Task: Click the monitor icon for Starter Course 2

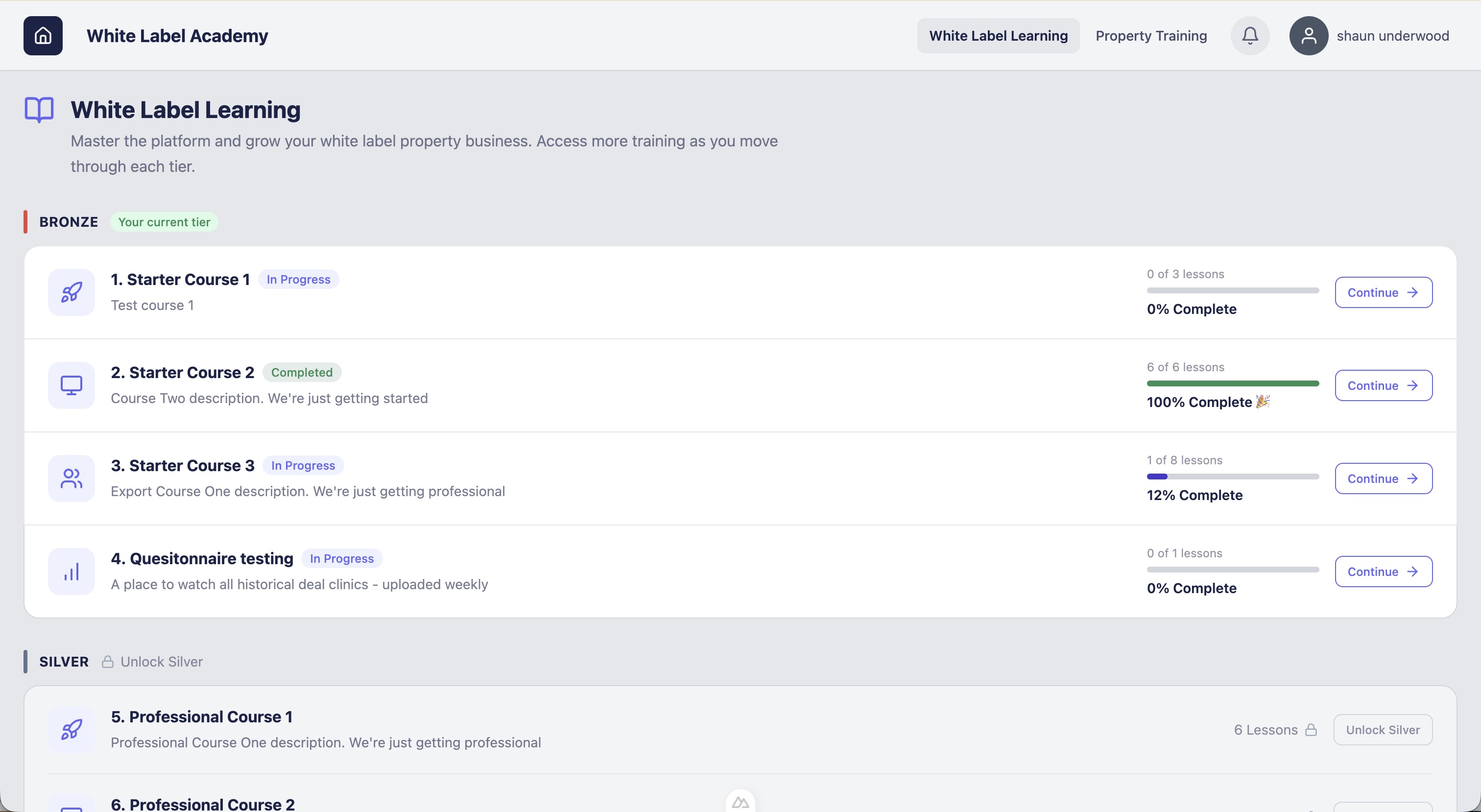Action: point(72,385)
